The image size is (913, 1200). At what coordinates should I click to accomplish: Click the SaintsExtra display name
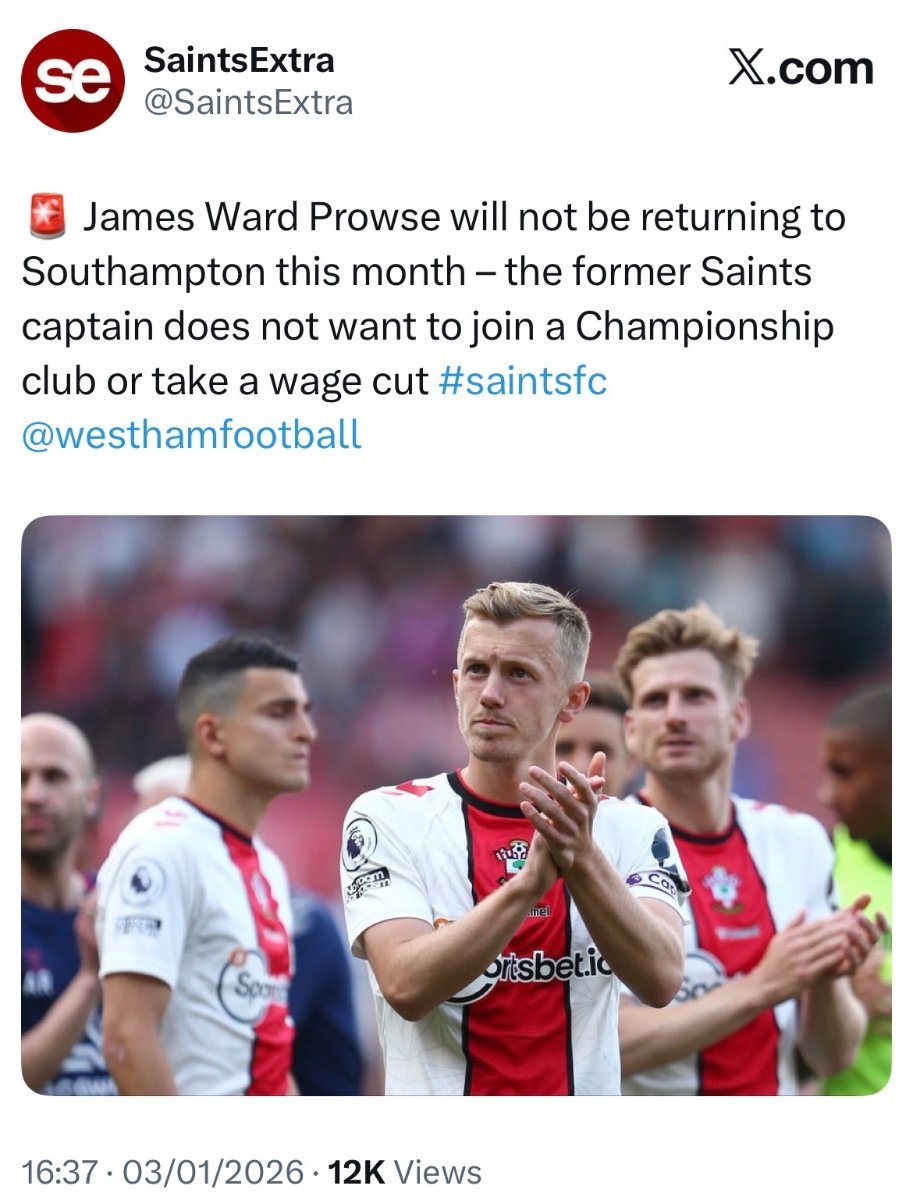pyautogui.click(x=239, y=60)
